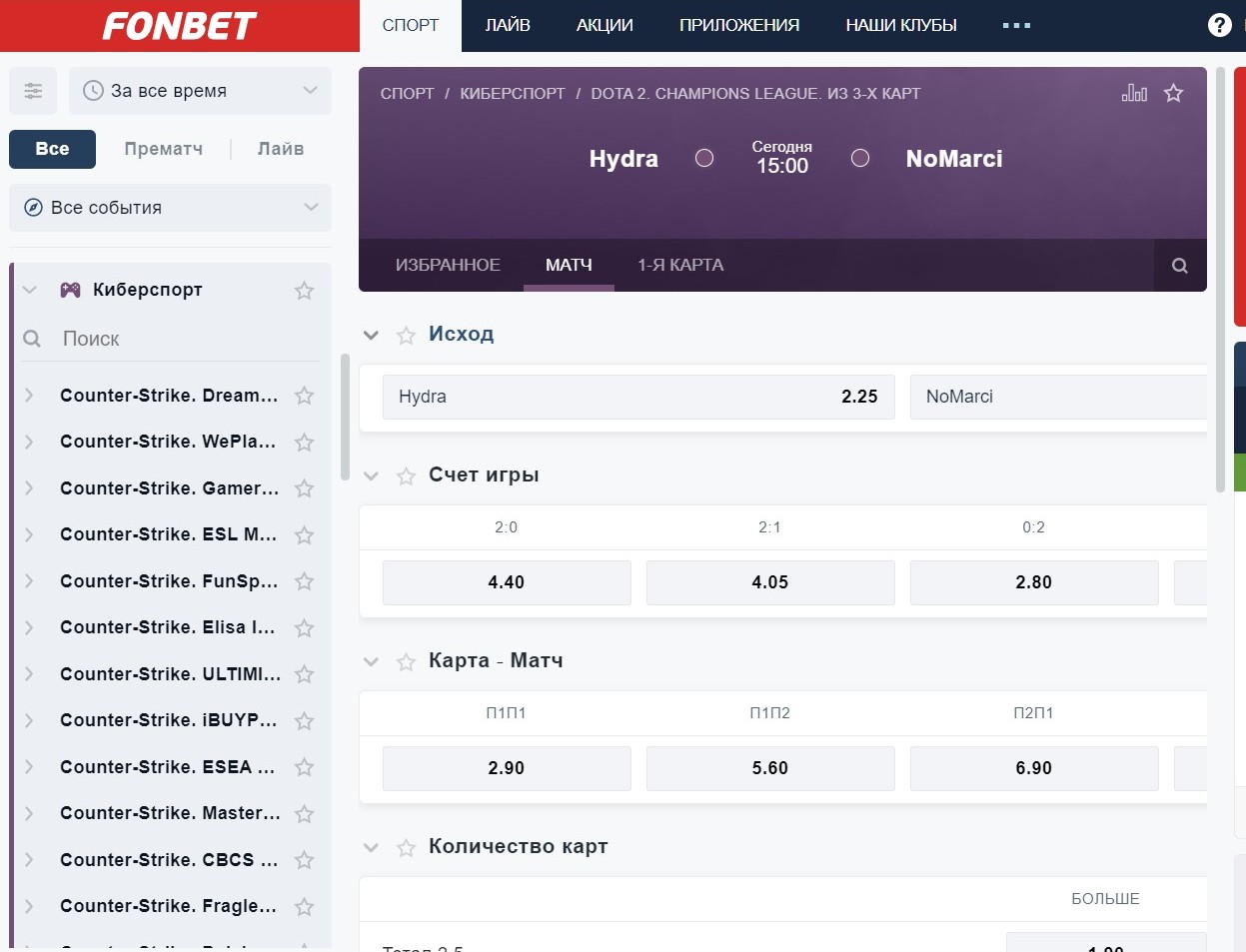
Task: Click the FONBET logo
Action: tap(180, 26)
